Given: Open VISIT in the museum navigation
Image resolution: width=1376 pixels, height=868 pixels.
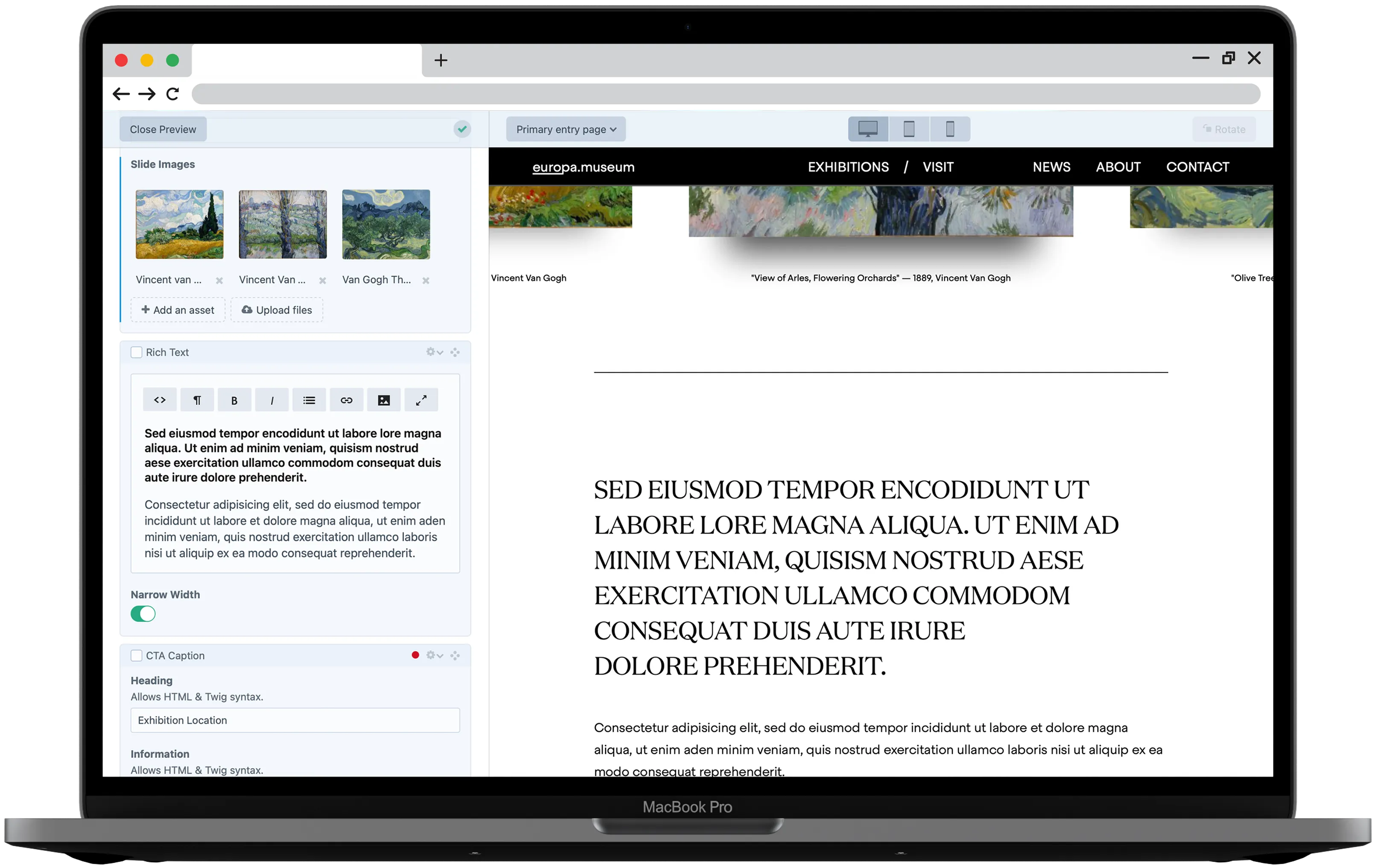Looking at the screenshot, I should click(938, 167).
